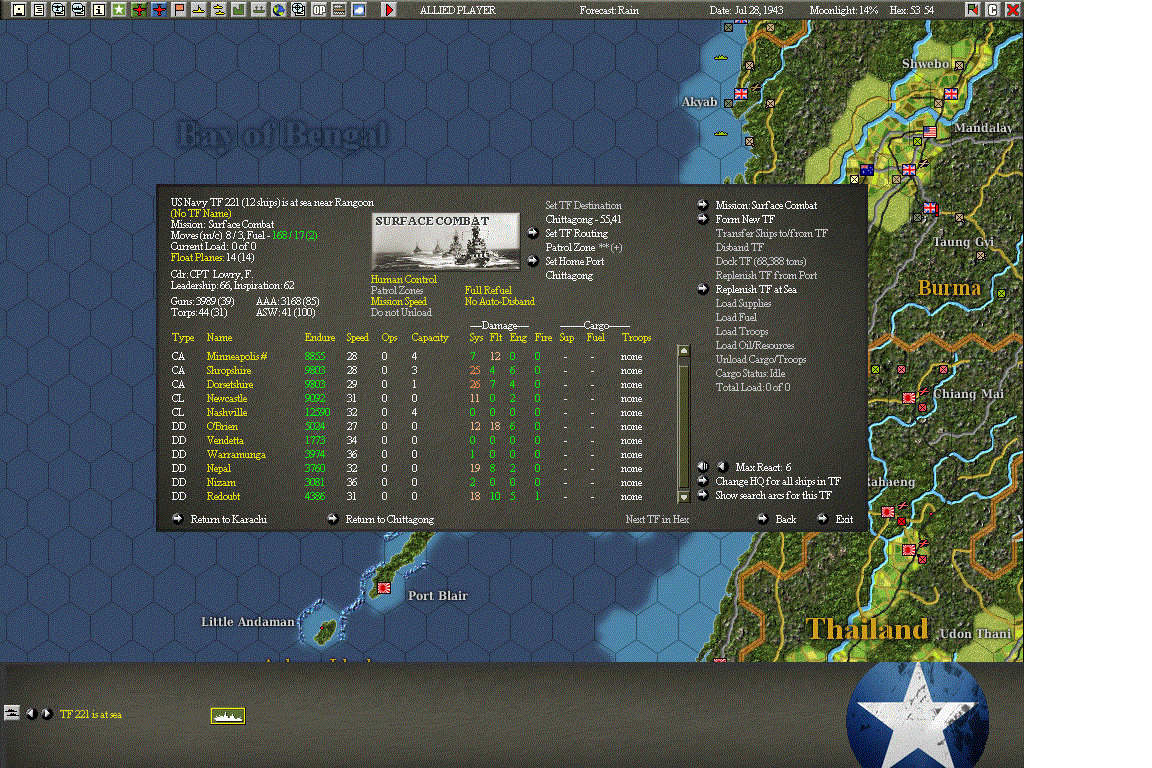Click the gray warship toolbar icon
Viewport: 1152px width, 768px height.
click(x=259, y=10)
